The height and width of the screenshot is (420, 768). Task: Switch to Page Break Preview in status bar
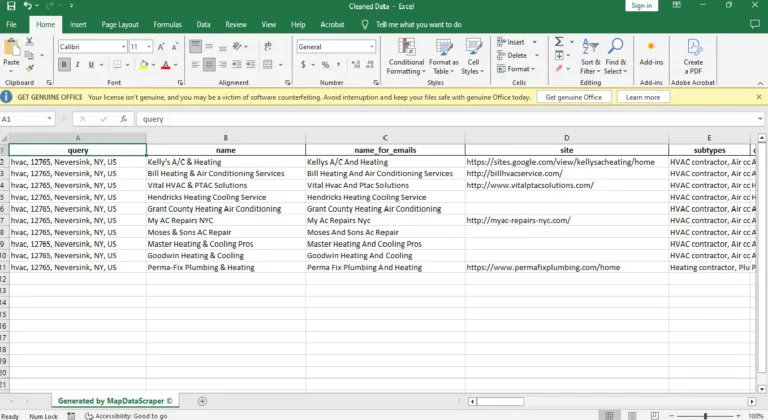click(x=654, y=416)
